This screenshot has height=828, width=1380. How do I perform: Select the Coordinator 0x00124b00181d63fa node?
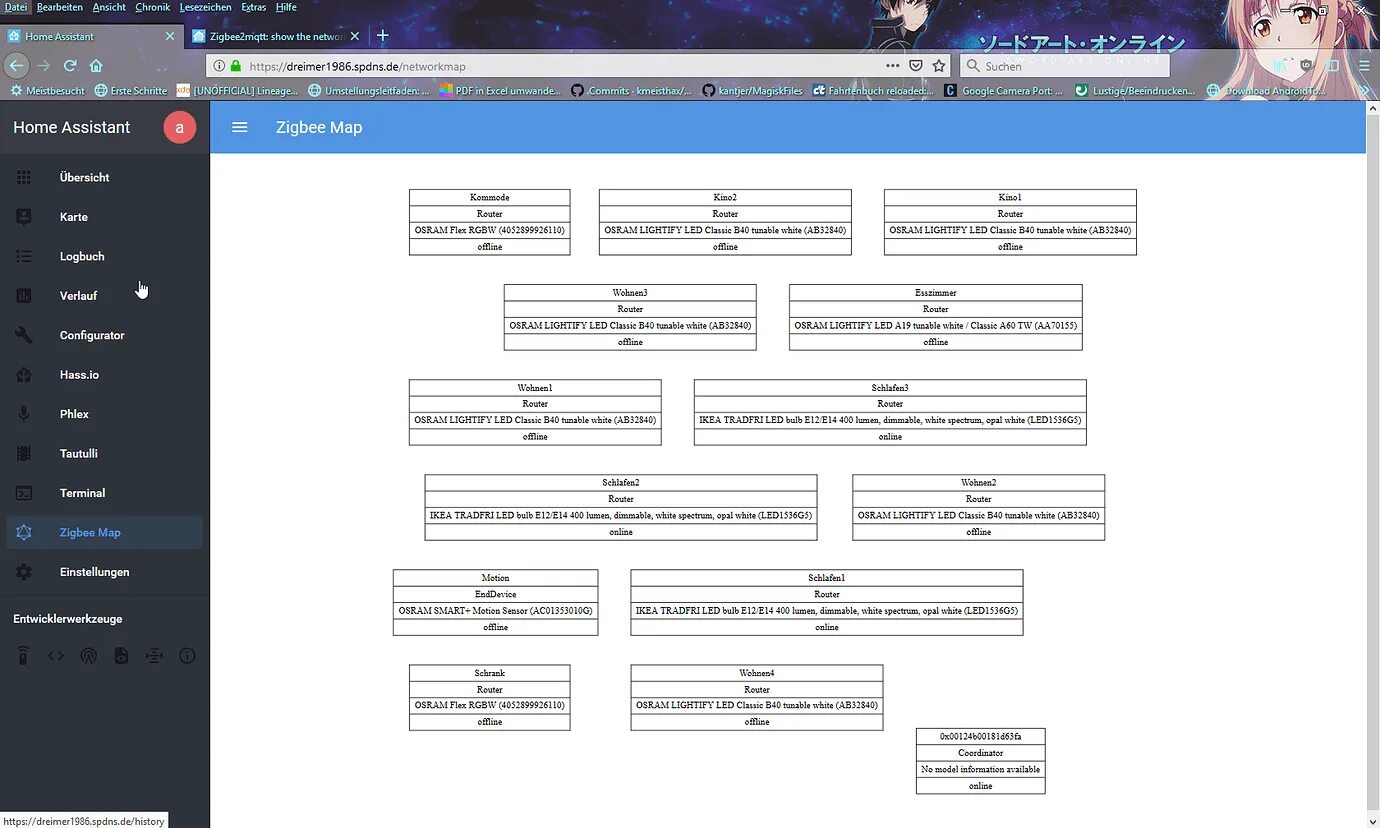coord(981,761)
